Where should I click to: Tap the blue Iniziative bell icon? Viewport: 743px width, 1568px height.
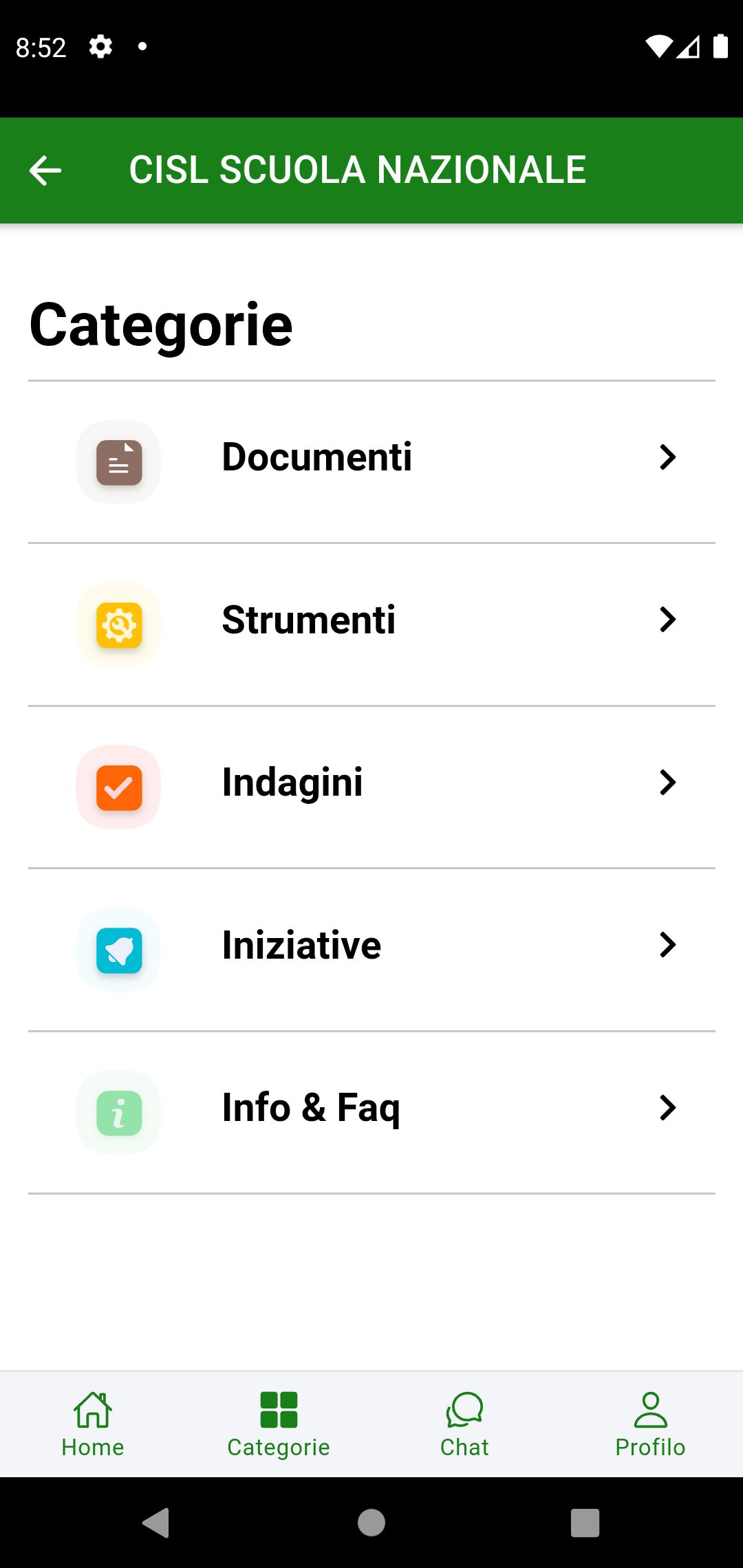(119, 950)
